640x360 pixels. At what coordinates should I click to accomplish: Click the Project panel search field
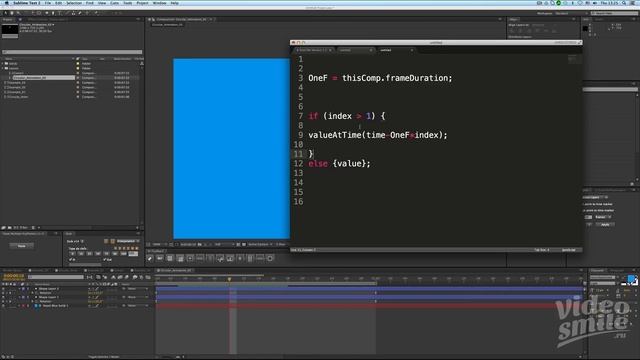tap(72, 52)
